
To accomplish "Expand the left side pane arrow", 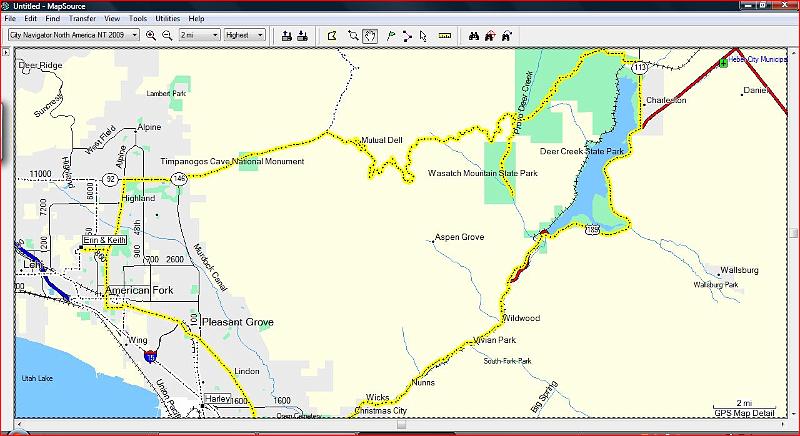I will coord(6,52).
